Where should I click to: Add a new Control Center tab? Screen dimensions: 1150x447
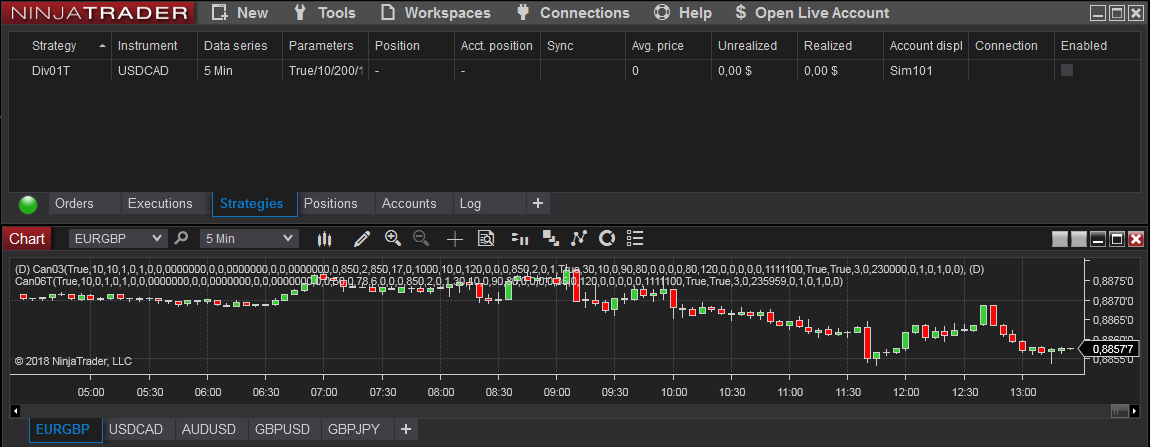click(538, 203)
